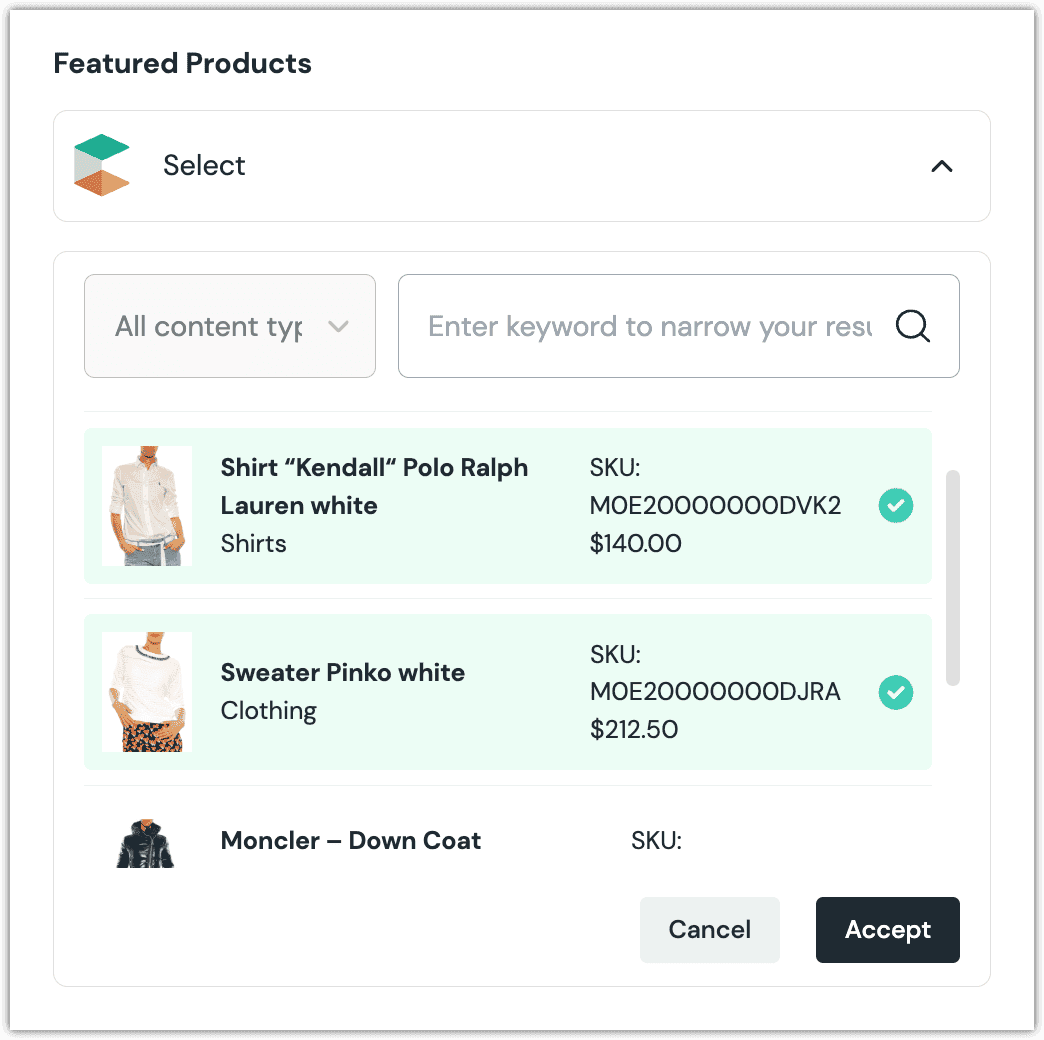The width and height of the screenshot is (1044, 1040).
Task: Click the keyword search input field
Action: [x=650, y=326]
